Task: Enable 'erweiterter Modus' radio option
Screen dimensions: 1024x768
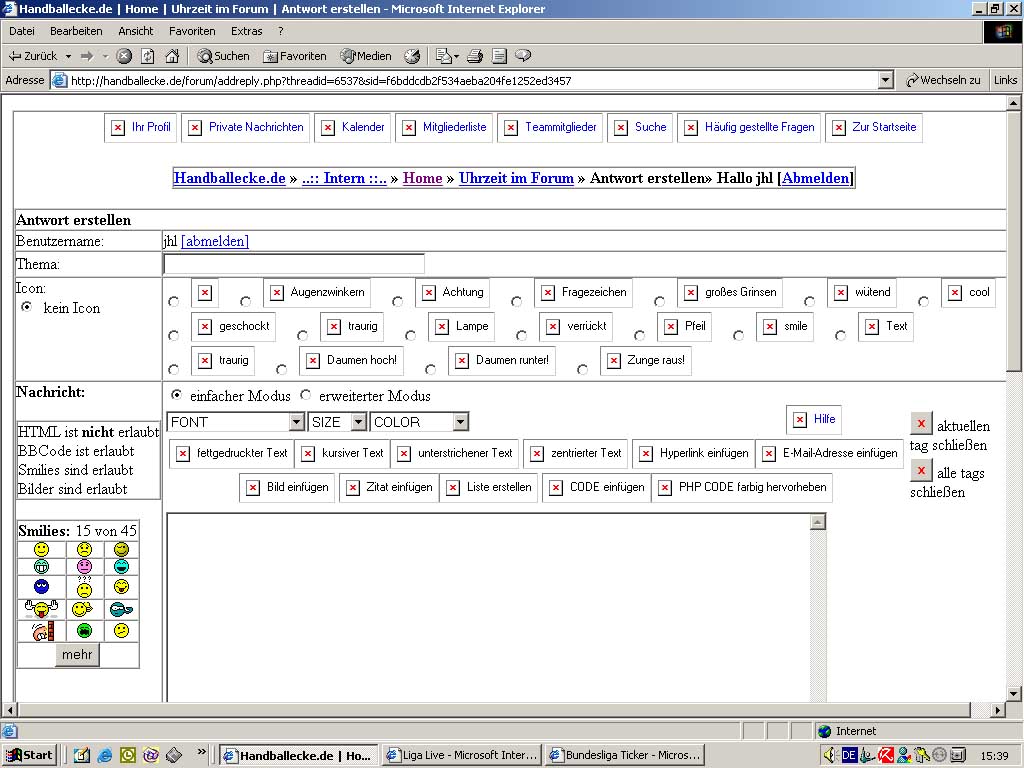Action: pyautogui.click(x=307, y=396)
